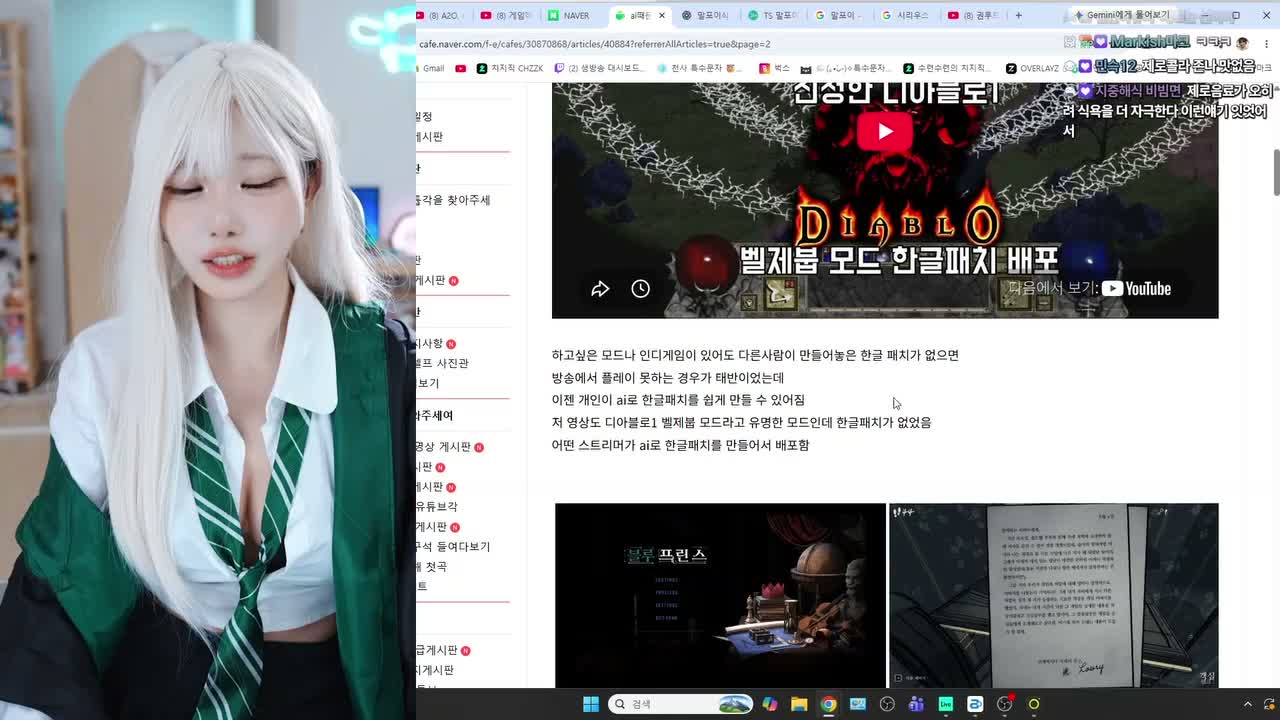Open video on YouTube via logo link

(x=1136, y=288)
